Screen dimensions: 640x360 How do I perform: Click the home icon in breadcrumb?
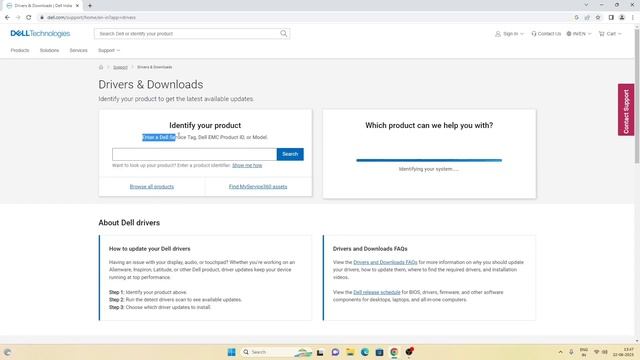pyautogui.click(x=101, y=67)
